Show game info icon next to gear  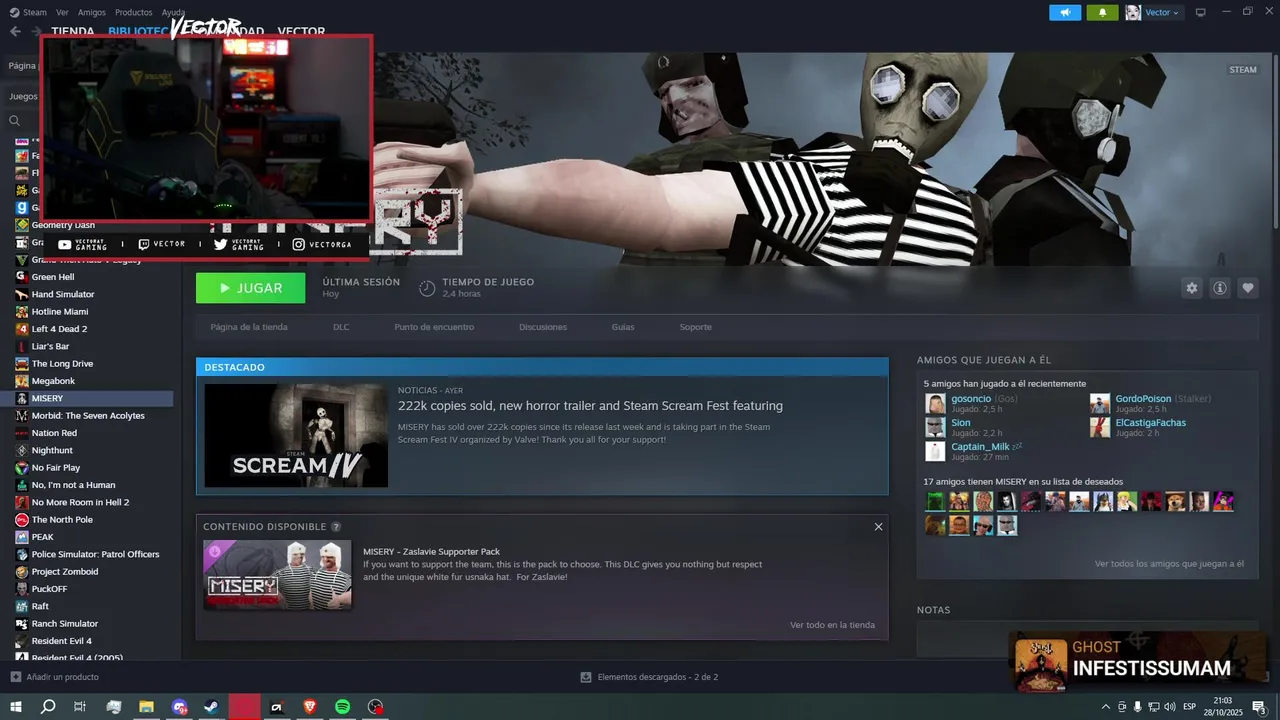point(1220,288)
